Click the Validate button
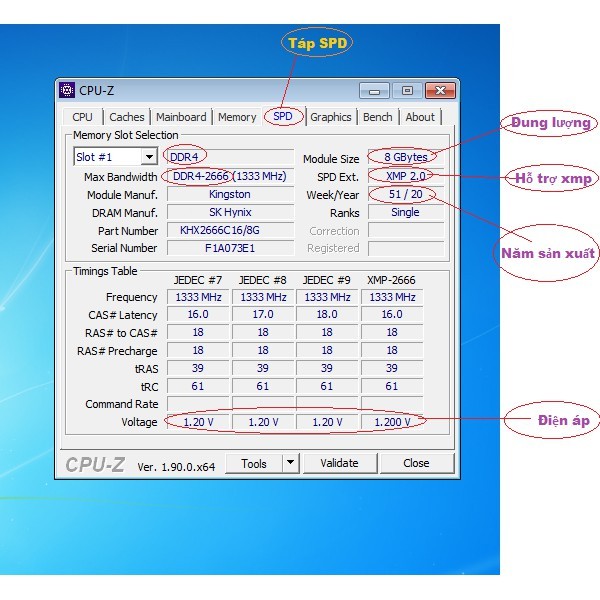600x600 pixels. click(x=339, y=463)
